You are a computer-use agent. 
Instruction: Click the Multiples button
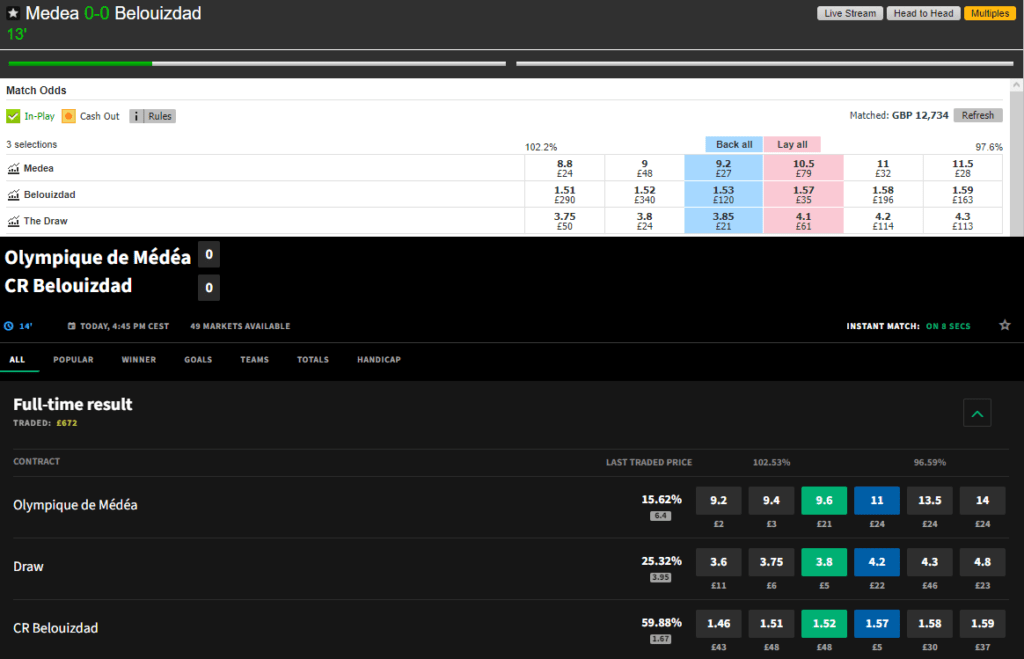(x=989, y=13)
